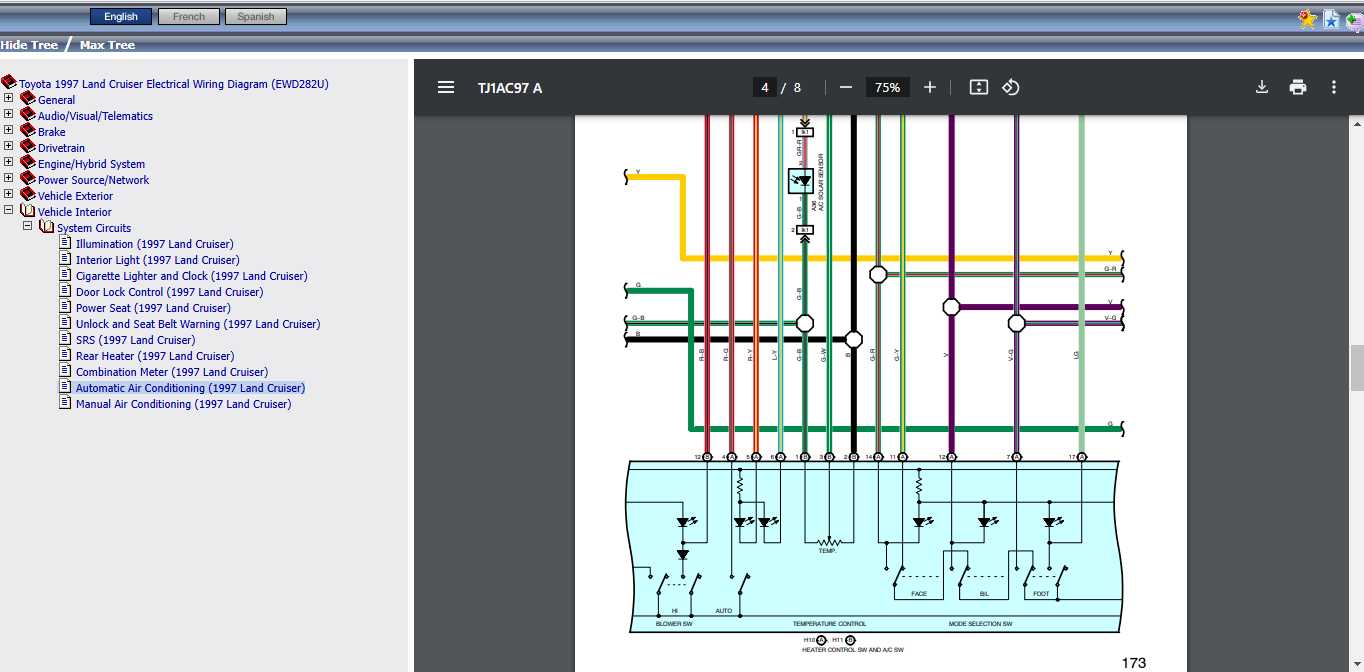This screenshot has width=1364, height=672.
Task: Click the green arrow icon at top right
Action: (x=1354, y=19)
